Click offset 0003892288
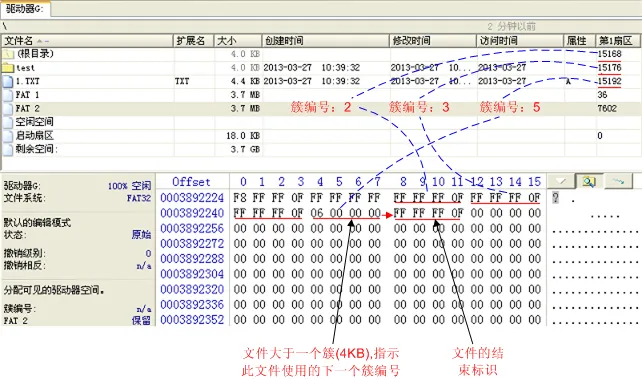642x379 pixels. [192, 259]
